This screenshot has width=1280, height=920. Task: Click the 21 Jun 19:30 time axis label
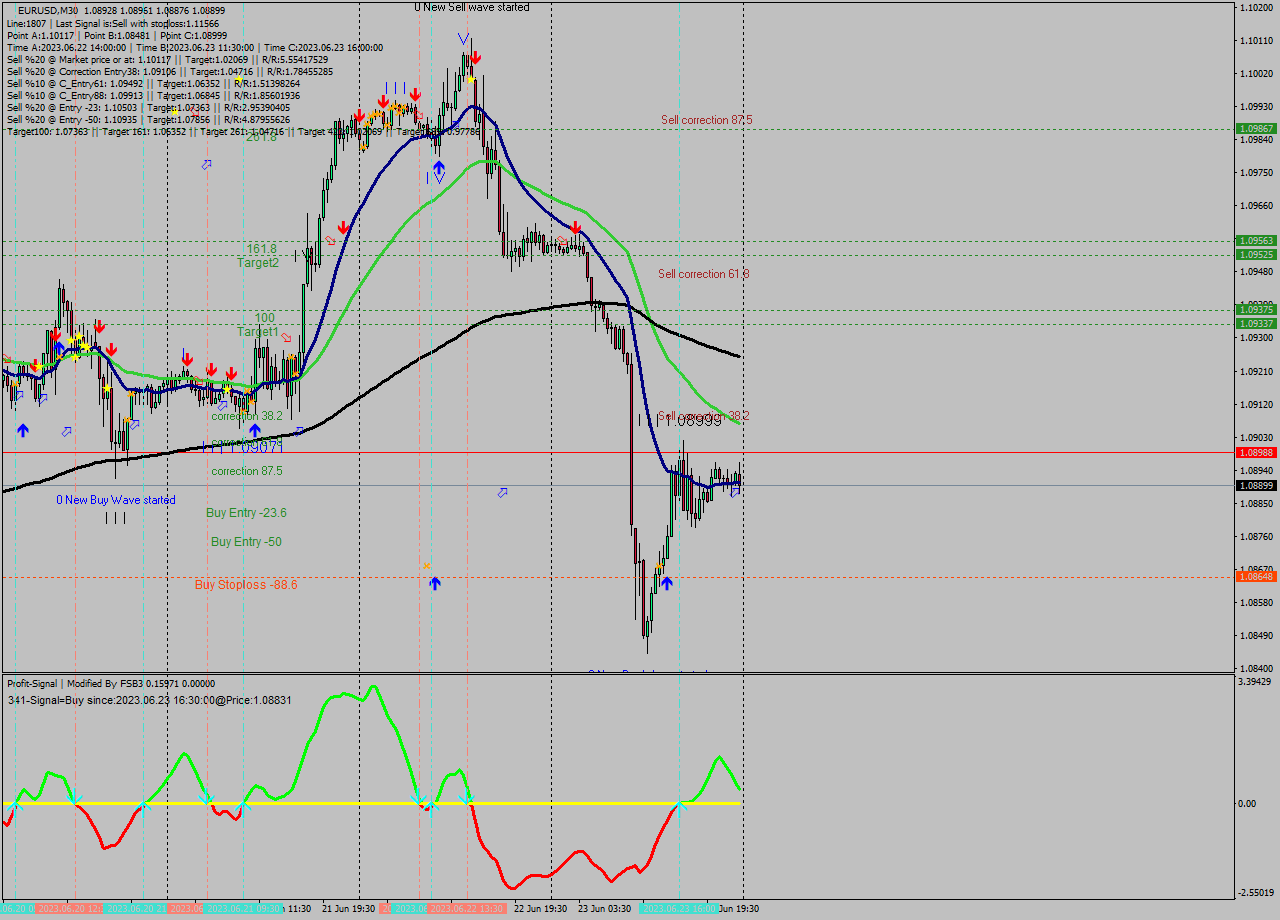click(x=349, y=909)
